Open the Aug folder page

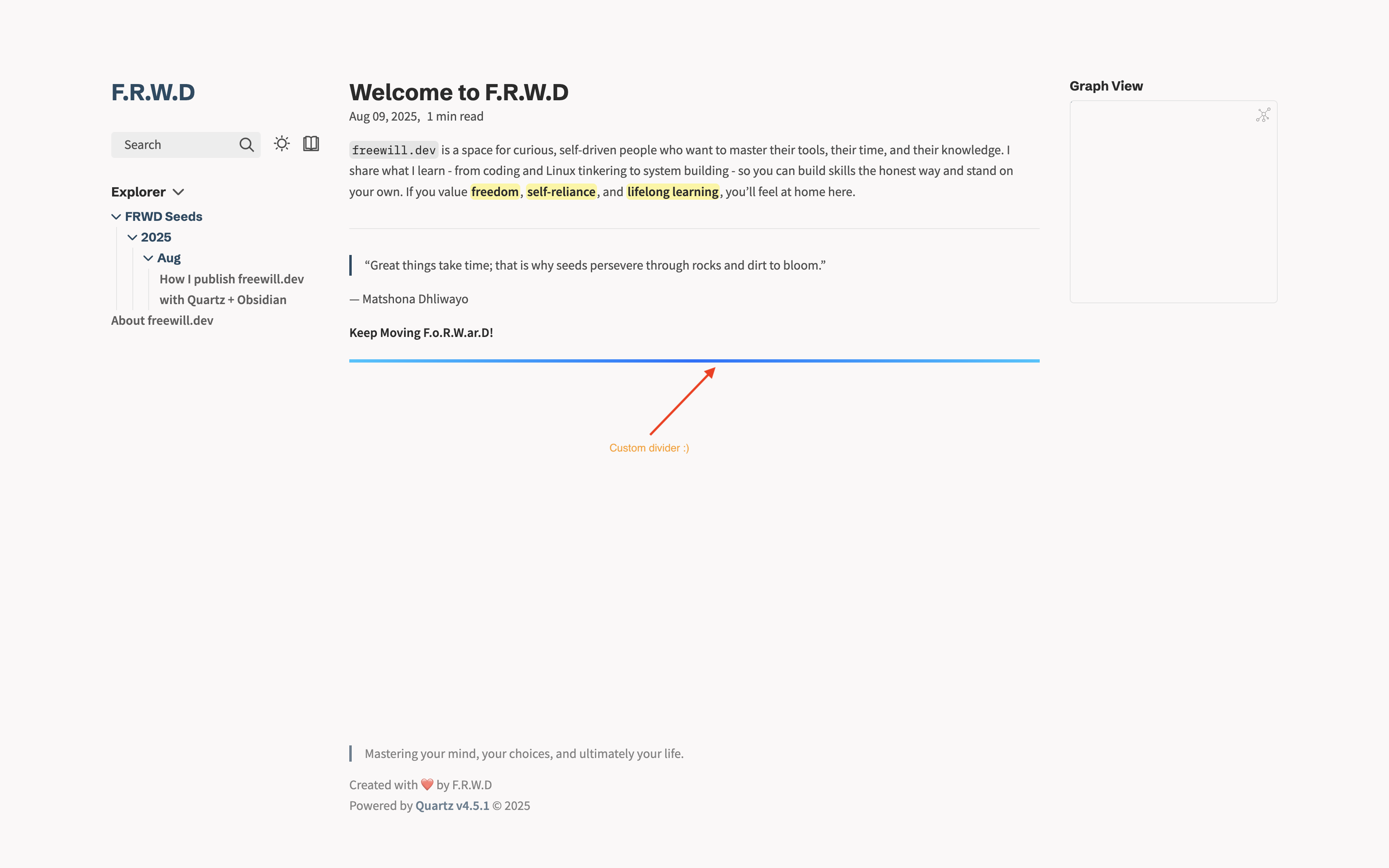point(169,258)
